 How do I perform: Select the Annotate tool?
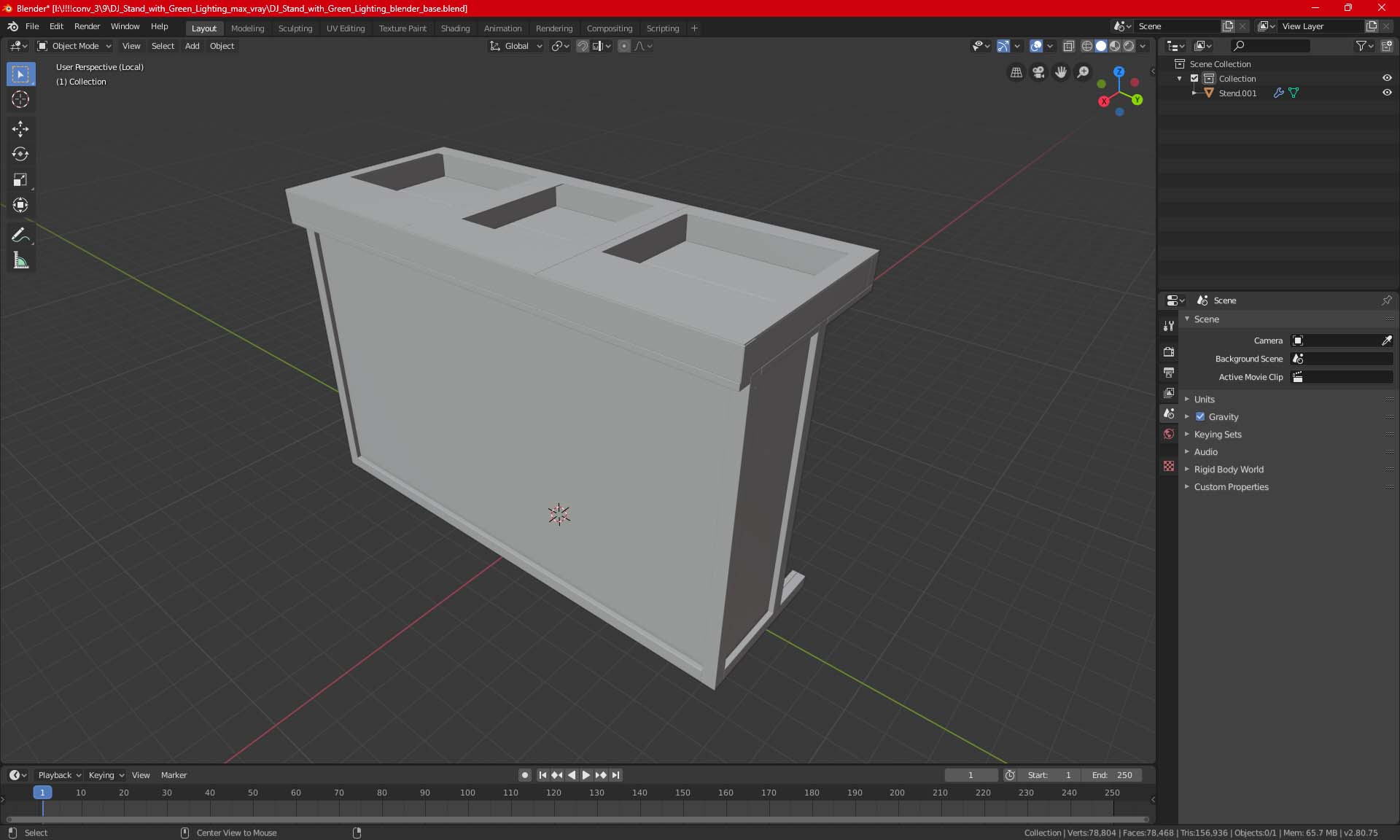point(20,236)
